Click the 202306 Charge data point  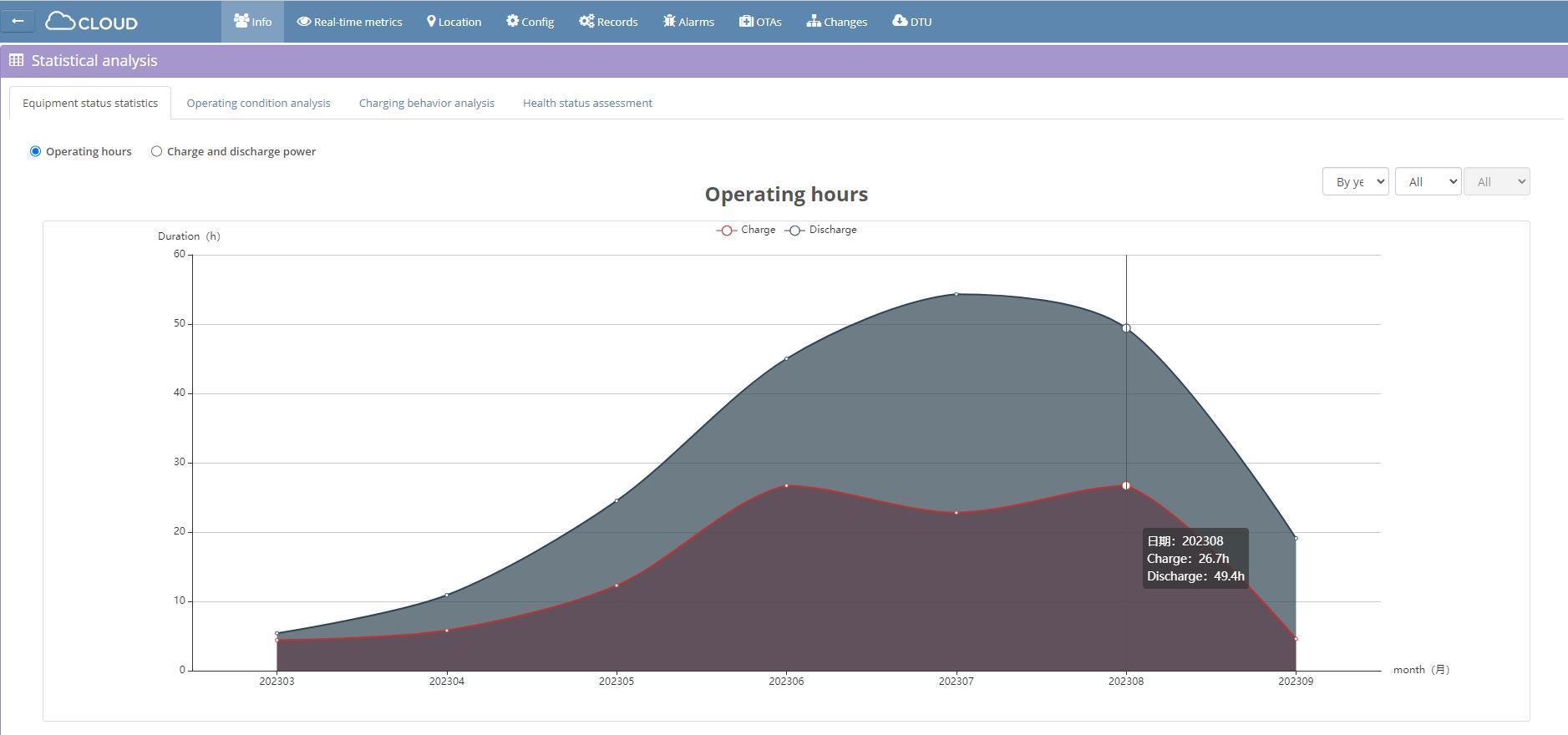point(786,485)
